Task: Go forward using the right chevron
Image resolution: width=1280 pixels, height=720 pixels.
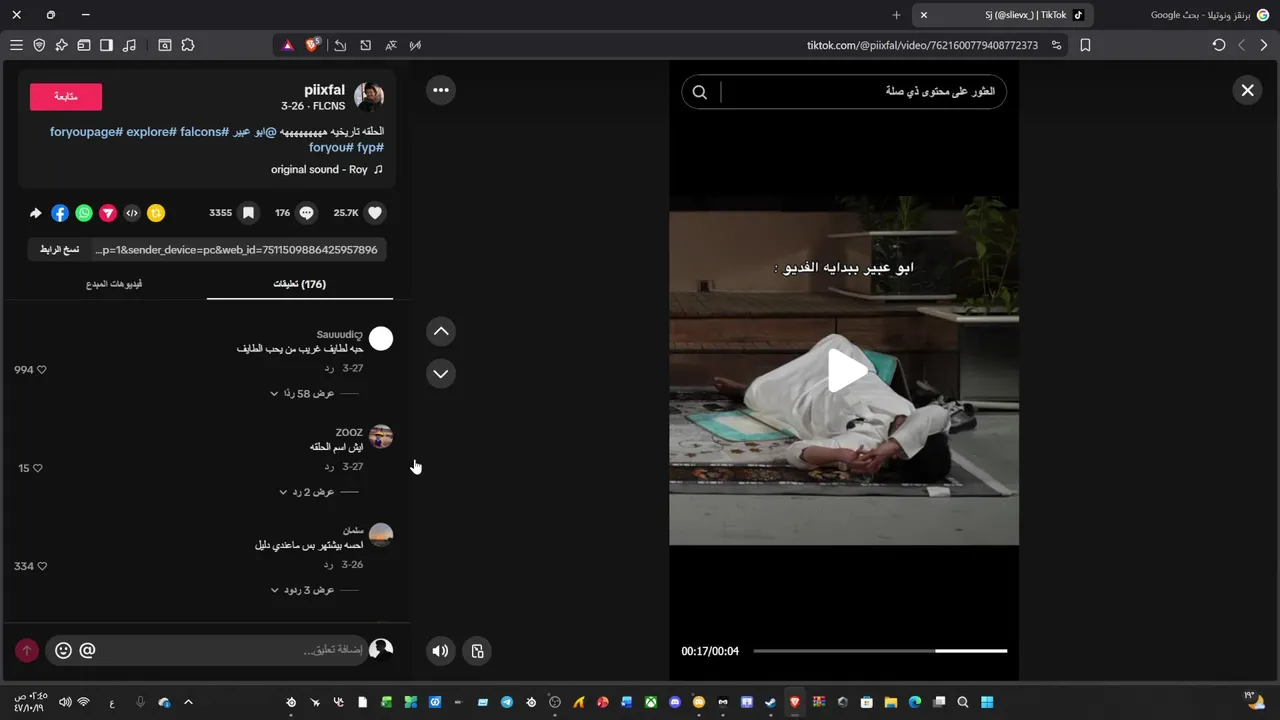Action: pos(1264,45)
